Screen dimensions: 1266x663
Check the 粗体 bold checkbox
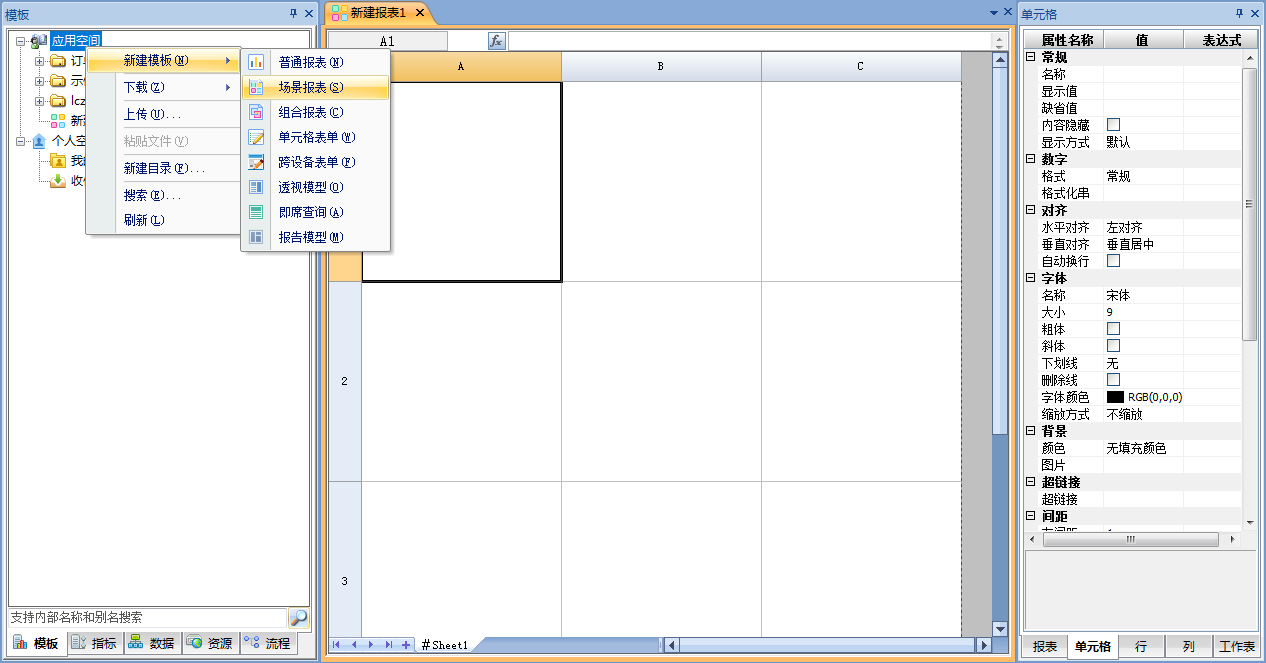(1113, 329)
